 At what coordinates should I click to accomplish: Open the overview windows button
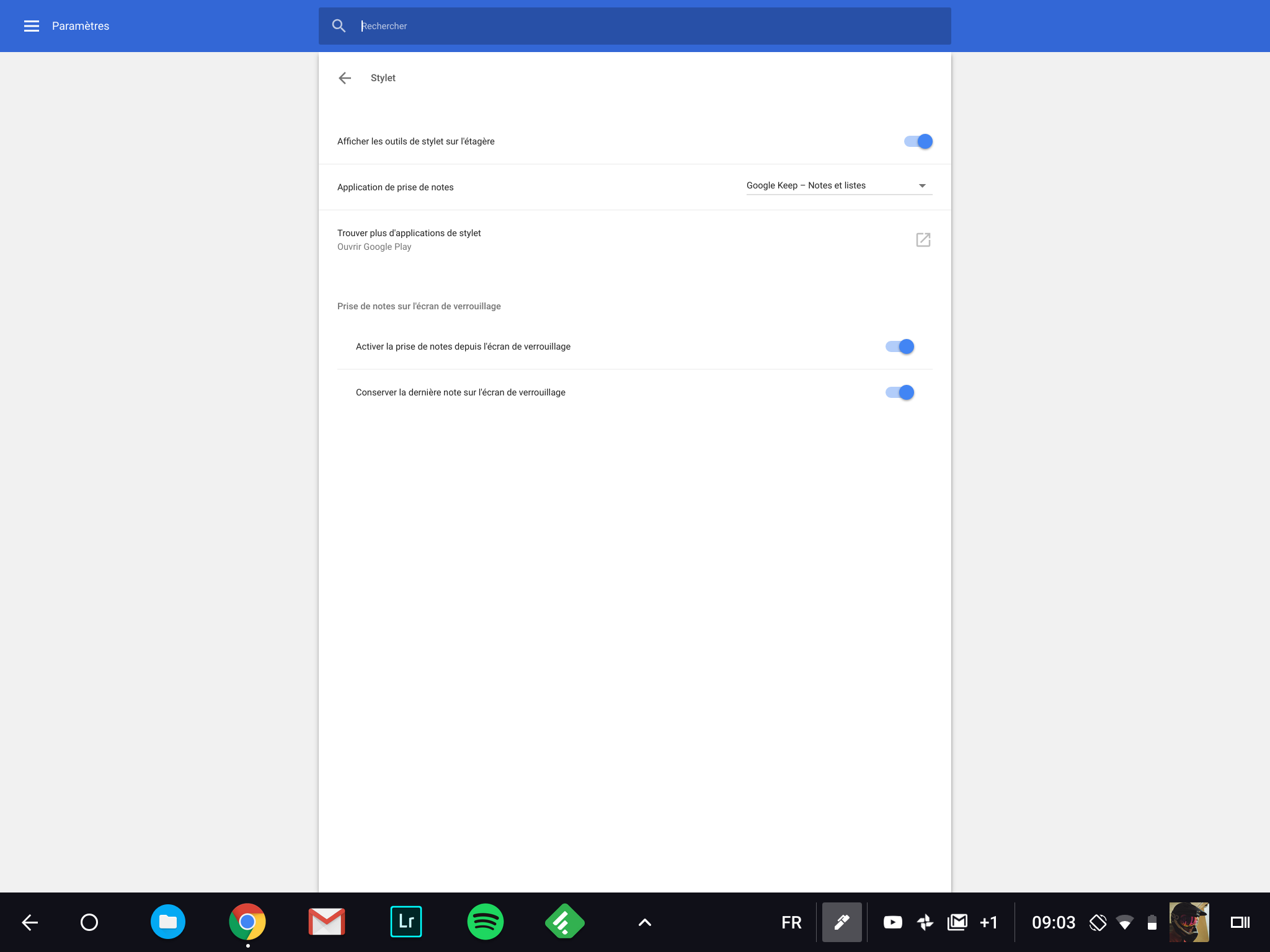pyautogui.click(x=1240, y=922)
